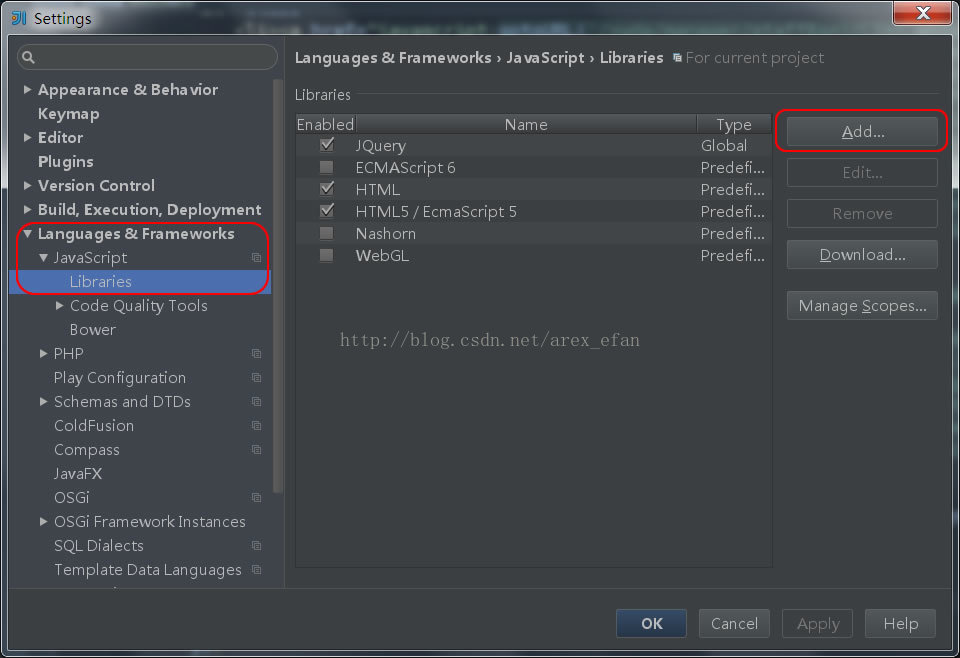The height and width of the screenshot is (658, 960).
Task: Confirm settings with OK button
Action: coord(651,623)
